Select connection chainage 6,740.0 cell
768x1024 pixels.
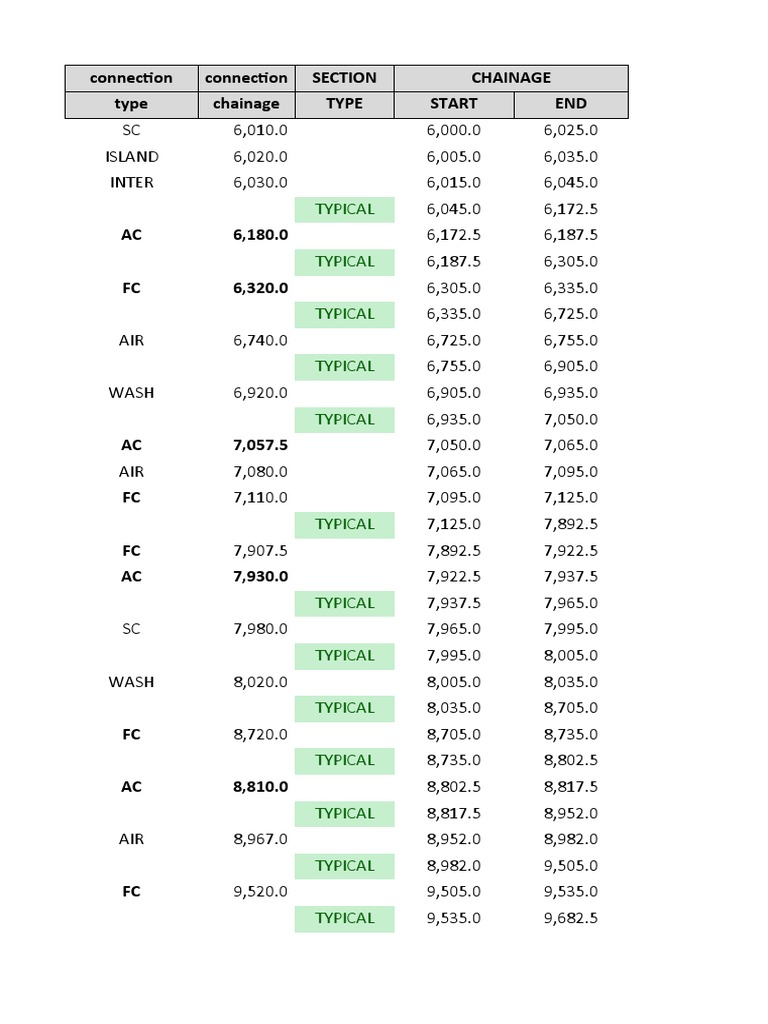260,340
